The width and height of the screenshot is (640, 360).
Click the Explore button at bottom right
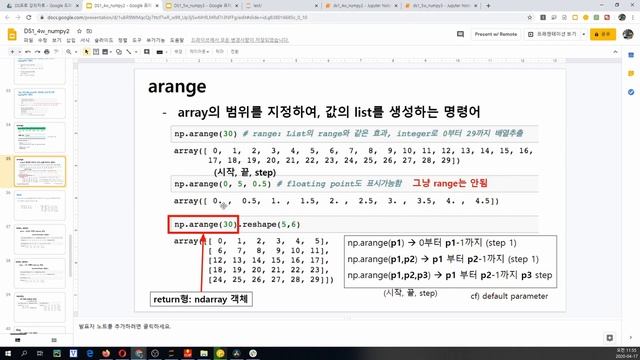click(x=610, y=338)
